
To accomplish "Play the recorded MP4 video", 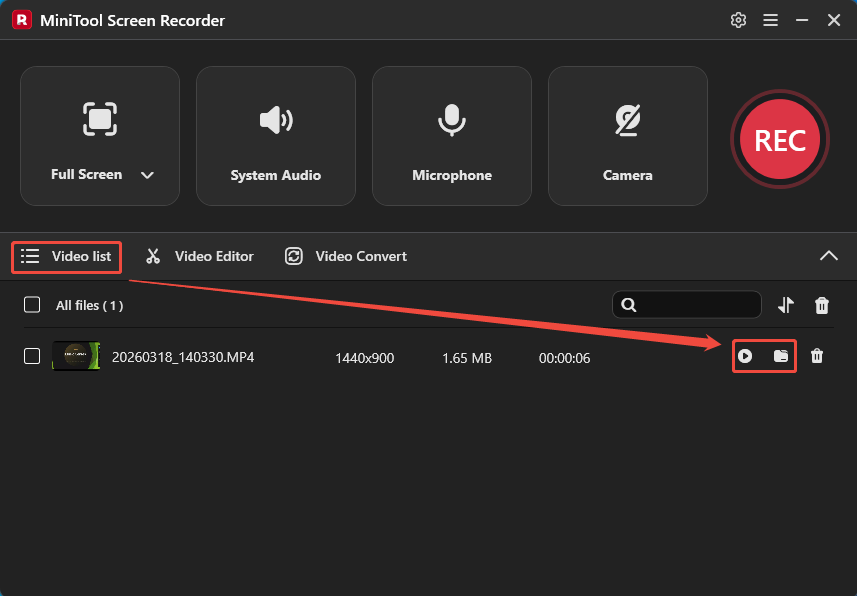I will (x=747, y=356).
